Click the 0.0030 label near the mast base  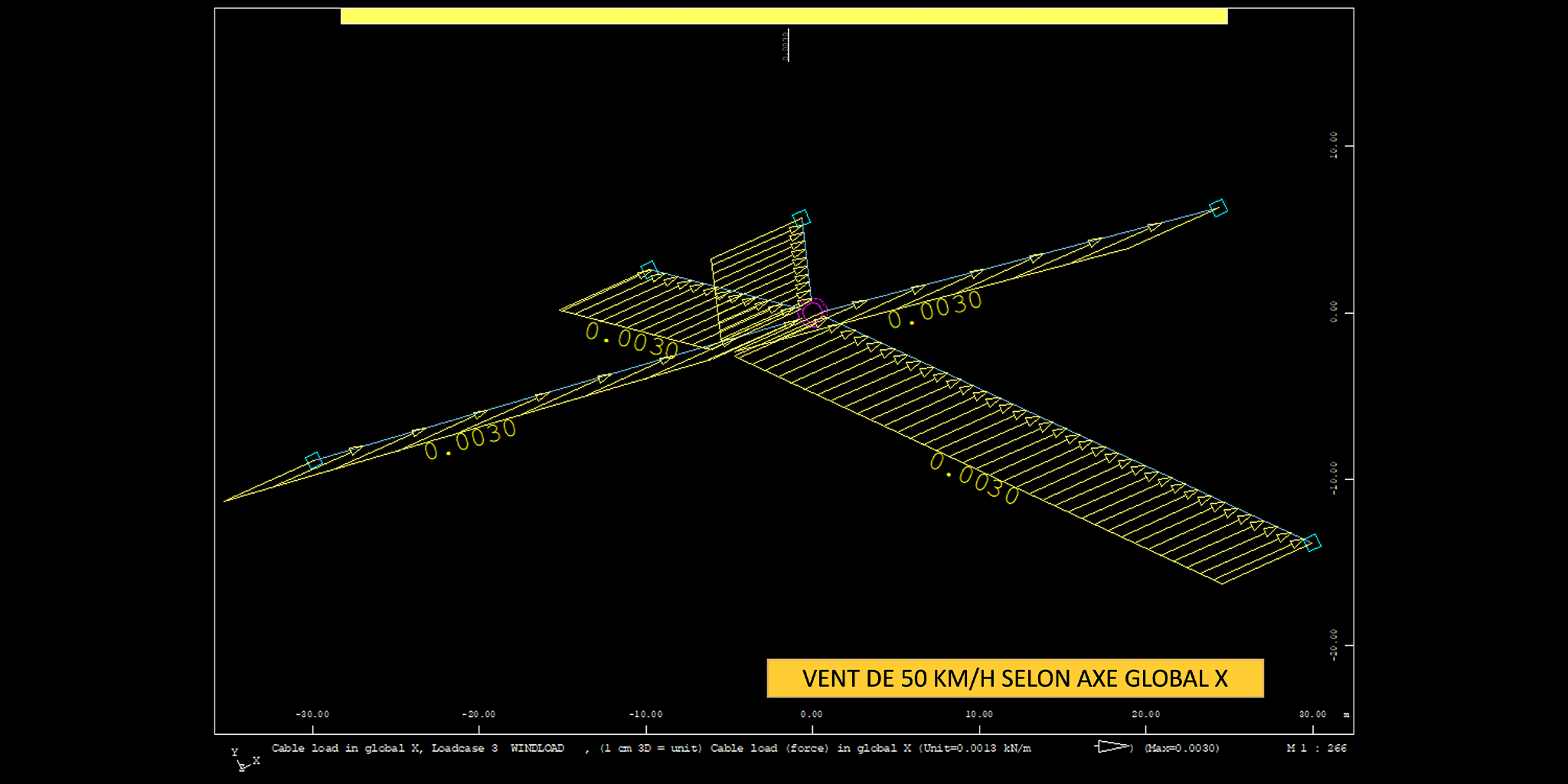pyautogui.click(x=632, y=341)
